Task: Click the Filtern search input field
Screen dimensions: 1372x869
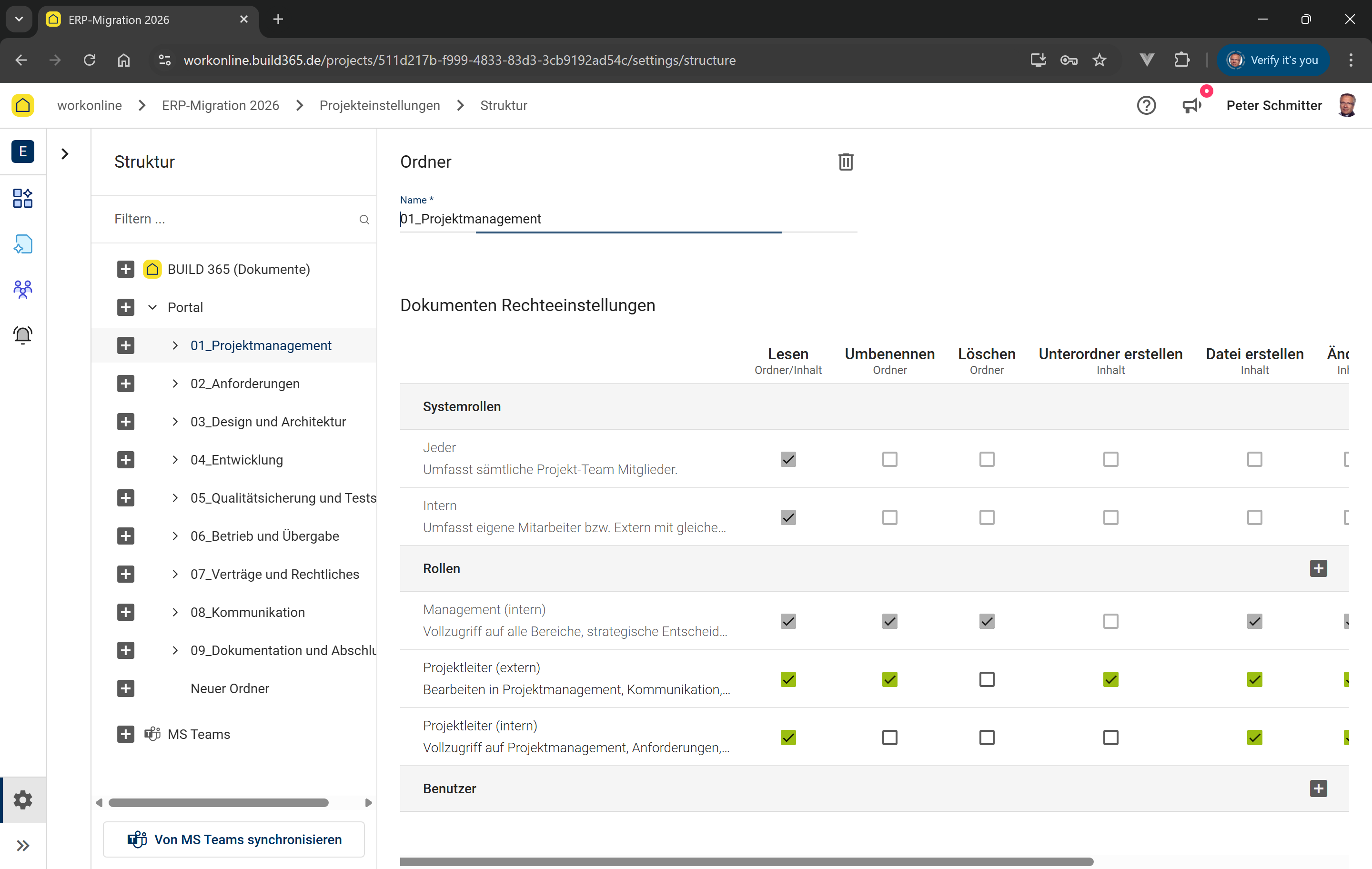Action: click(228, 219)
